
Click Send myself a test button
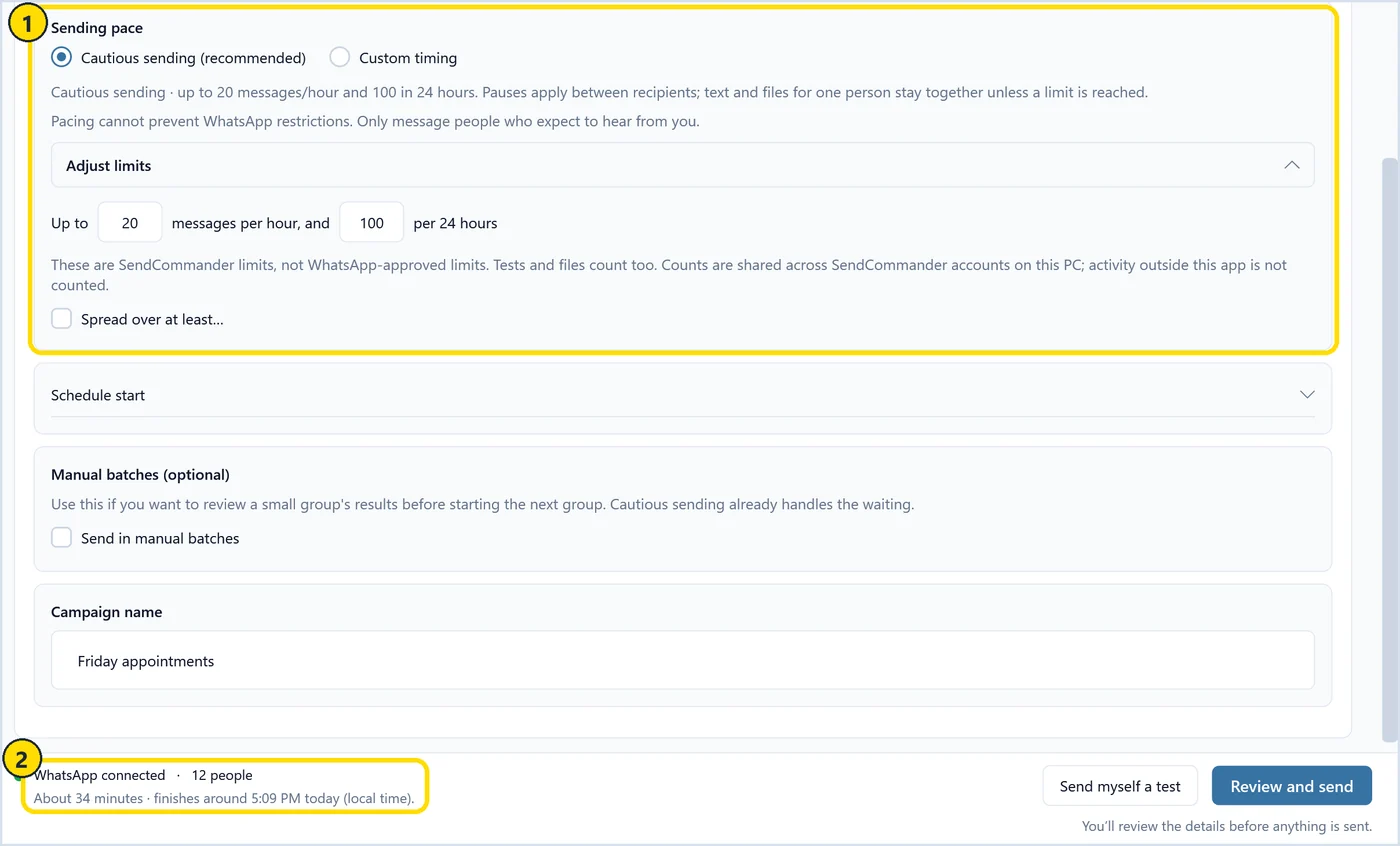pyautogui.click(x=1120, y=786)
